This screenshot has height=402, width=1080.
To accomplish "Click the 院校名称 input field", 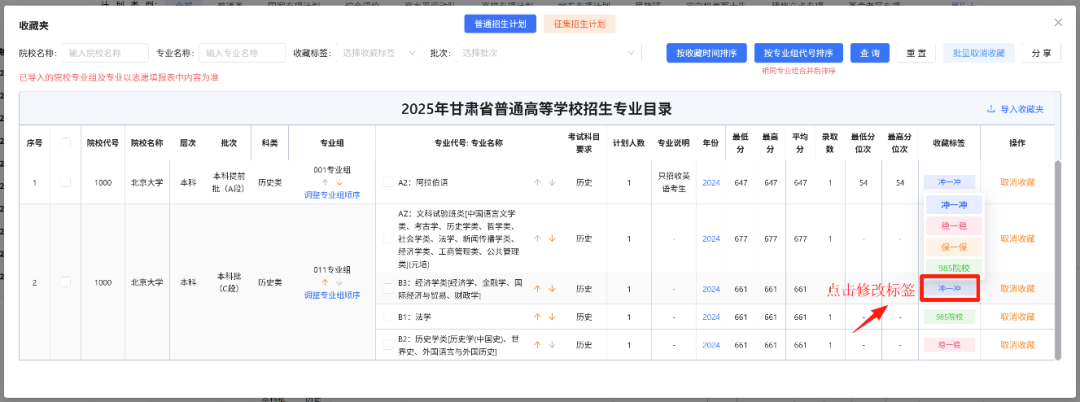I will (x=104, y=53).
